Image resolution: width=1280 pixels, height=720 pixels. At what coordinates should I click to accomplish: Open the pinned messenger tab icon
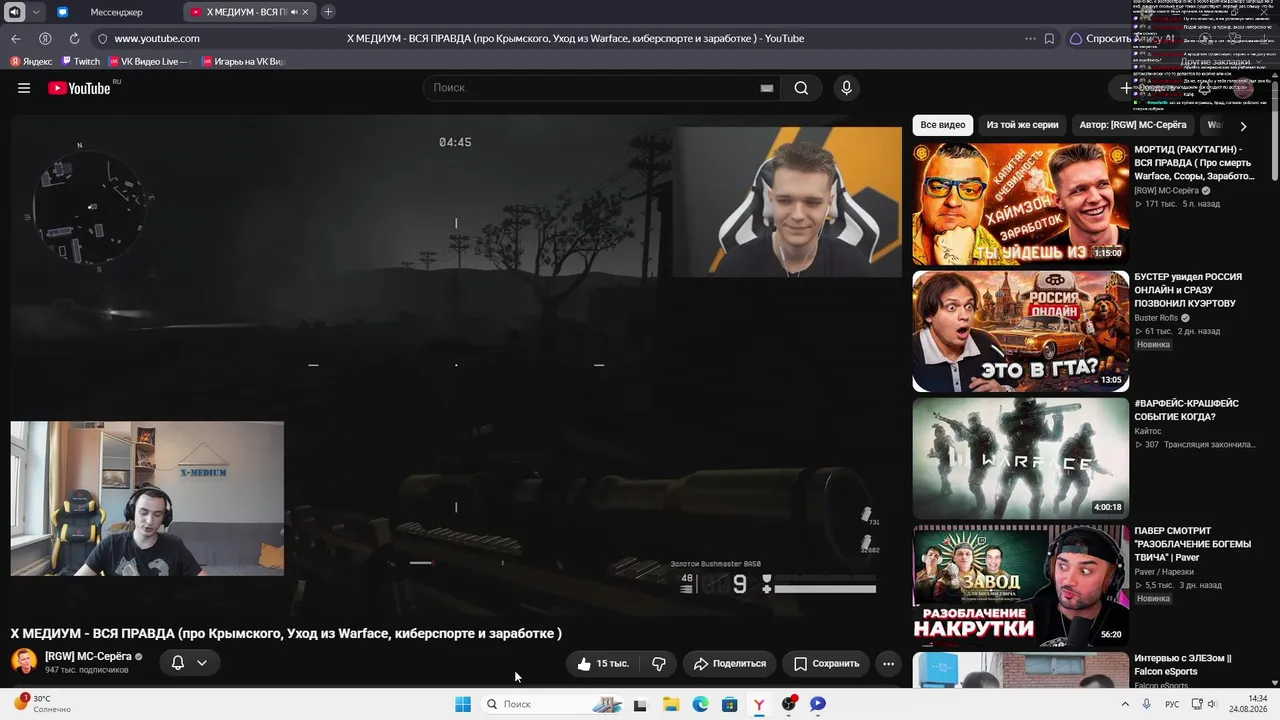coord(62,12)
